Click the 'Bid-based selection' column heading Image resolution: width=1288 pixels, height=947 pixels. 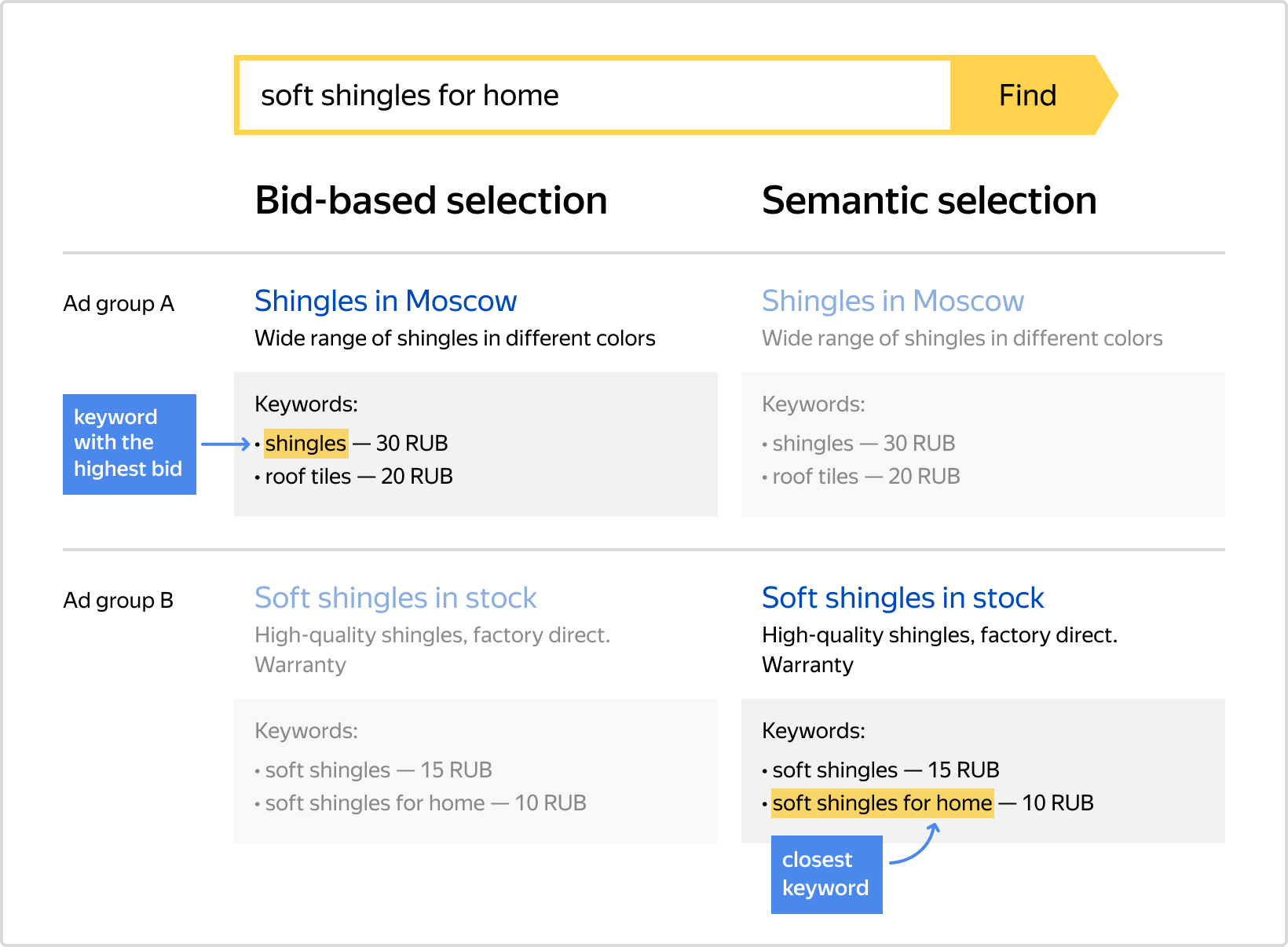431,200
